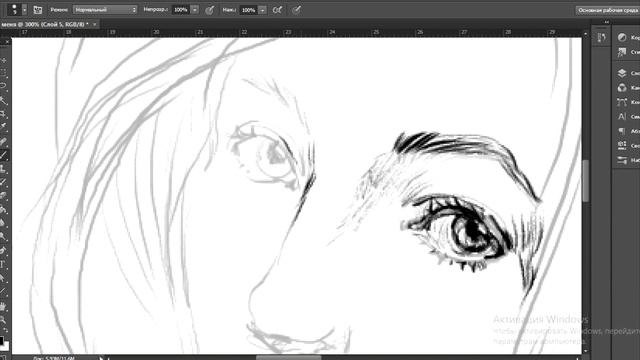The height and width of the screenshot is (360, 640).
Task: Open the History panel icon
Action: pyautogui.click(x=602, y=38)
